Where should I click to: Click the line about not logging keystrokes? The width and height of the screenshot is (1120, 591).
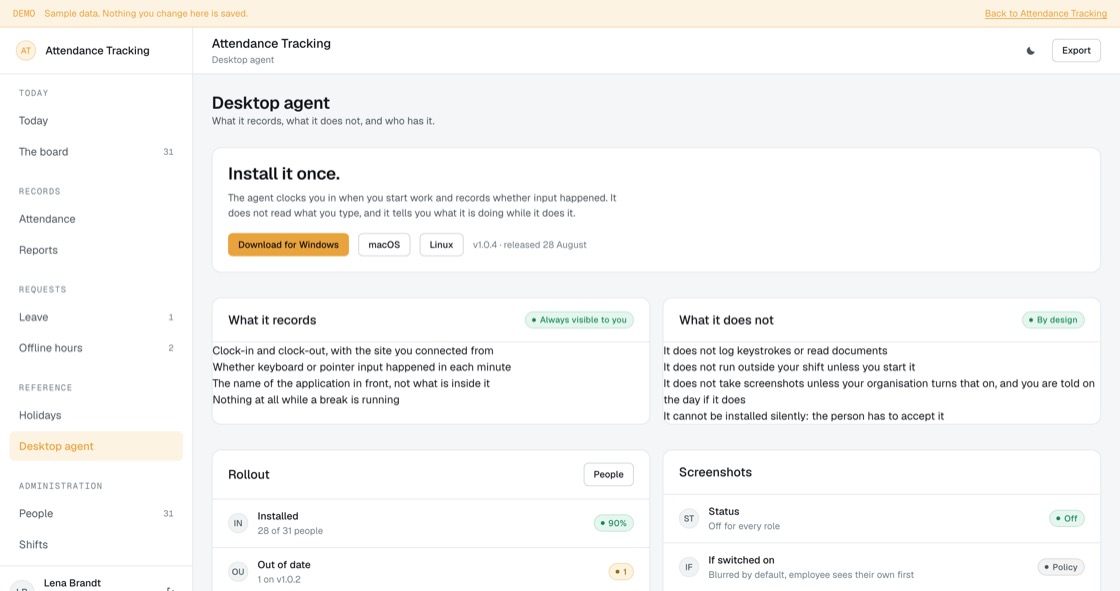click(775, 351)
